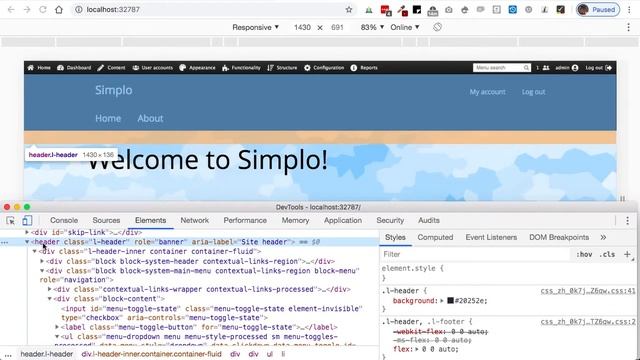The image size is (640, 360).
Task: Activate the inspect element picker icon
Action: [11, 220]
